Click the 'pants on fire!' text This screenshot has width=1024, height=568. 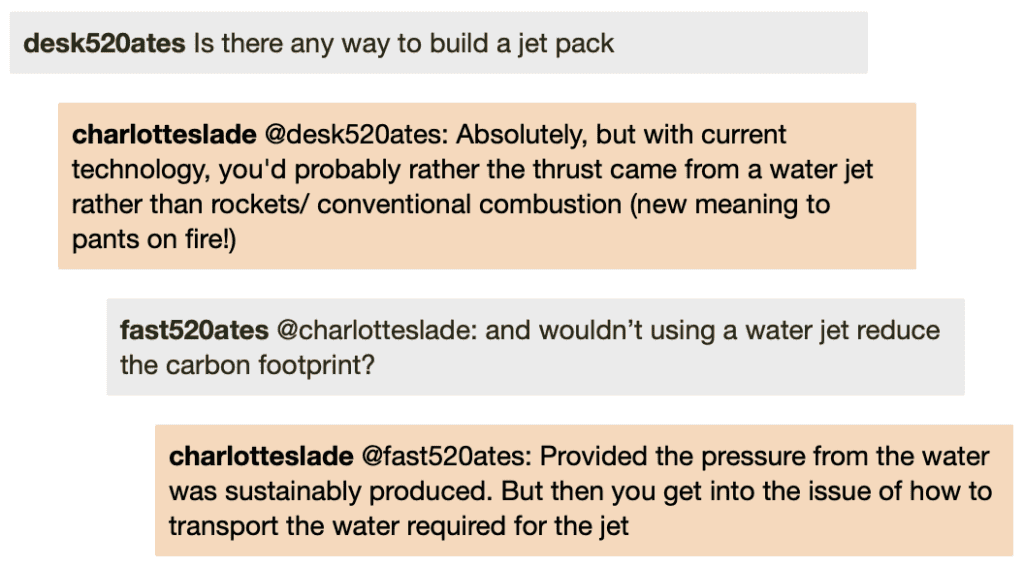pyautogui.click(x=154, y=240)
